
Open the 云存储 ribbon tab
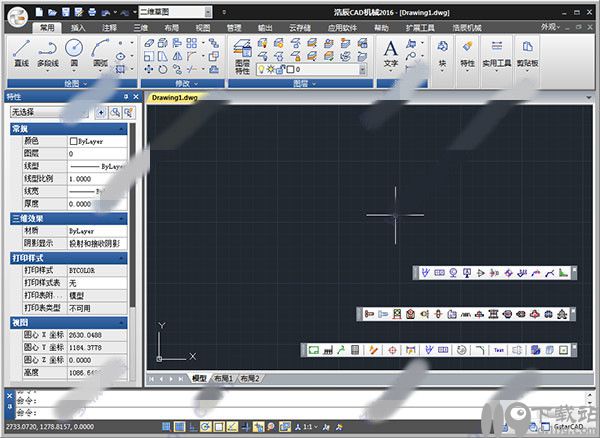click(x=300, y=28)
